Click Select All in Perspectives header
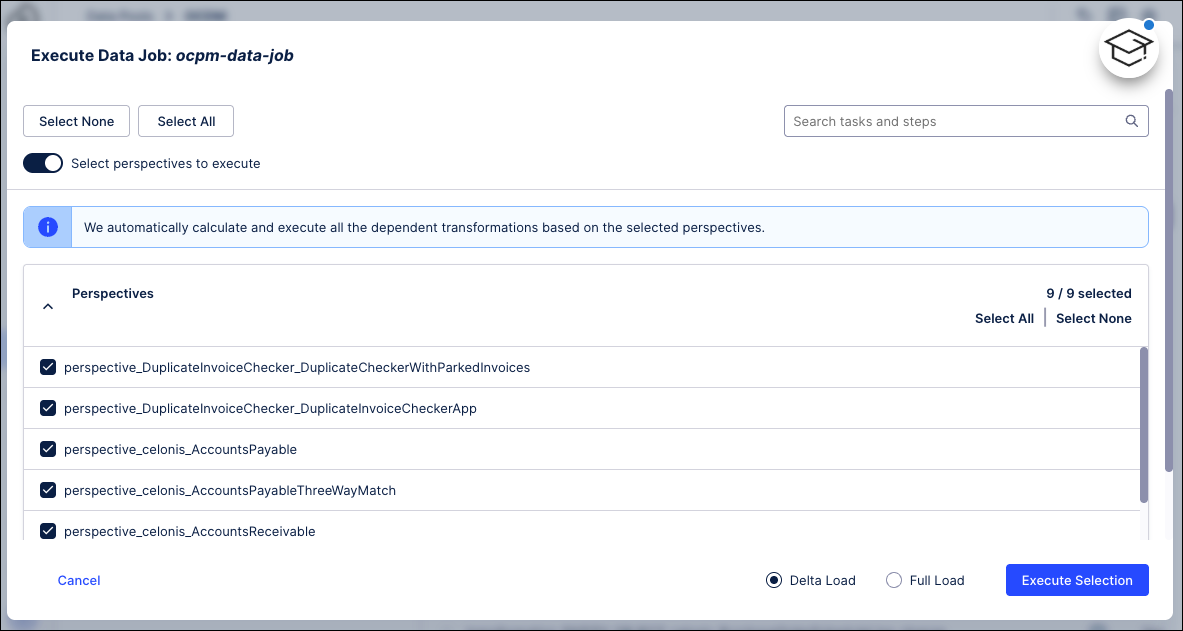This screenshot has width=1183, height=631. [x=1004, y=318]
